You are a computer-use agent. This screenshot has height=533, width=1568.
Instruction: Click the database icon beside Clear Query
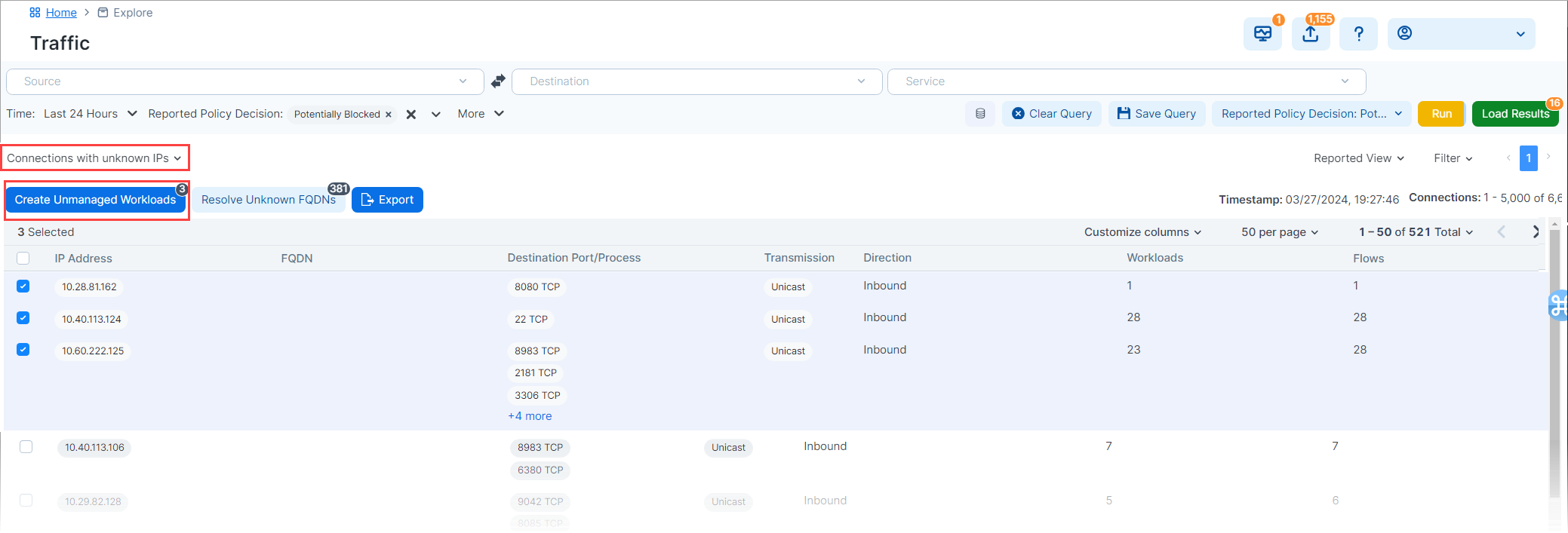coord(980,114)
